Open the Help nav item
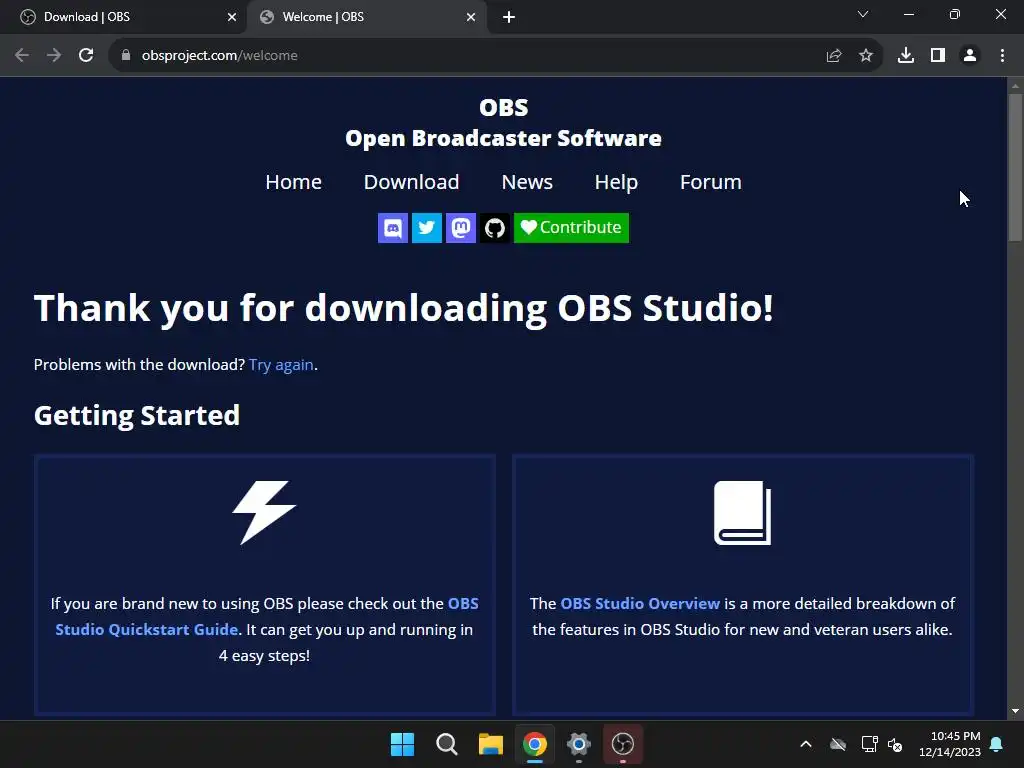The width and height of the screenshot is (1024, 768). coord(616,182)
